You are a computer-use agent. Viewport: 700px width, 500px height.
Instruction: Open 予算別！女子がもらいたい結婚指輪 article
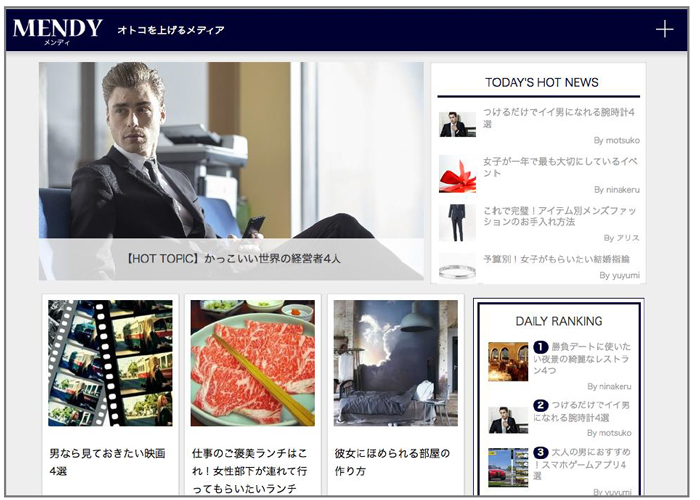tap(556, 259)
